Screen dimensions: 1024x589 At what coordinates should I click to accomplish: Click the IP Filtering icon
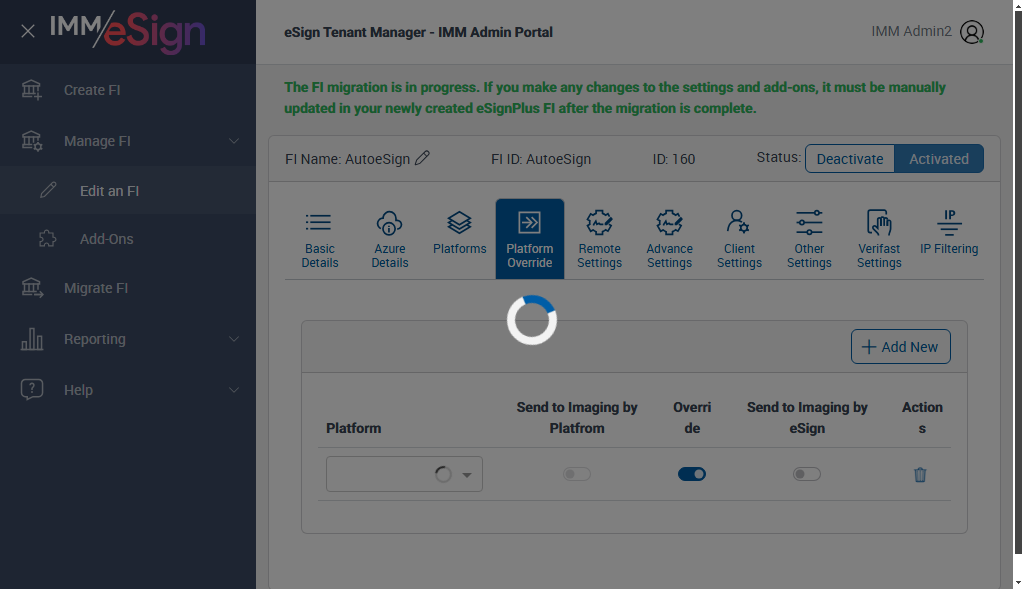tap(949, 223)
